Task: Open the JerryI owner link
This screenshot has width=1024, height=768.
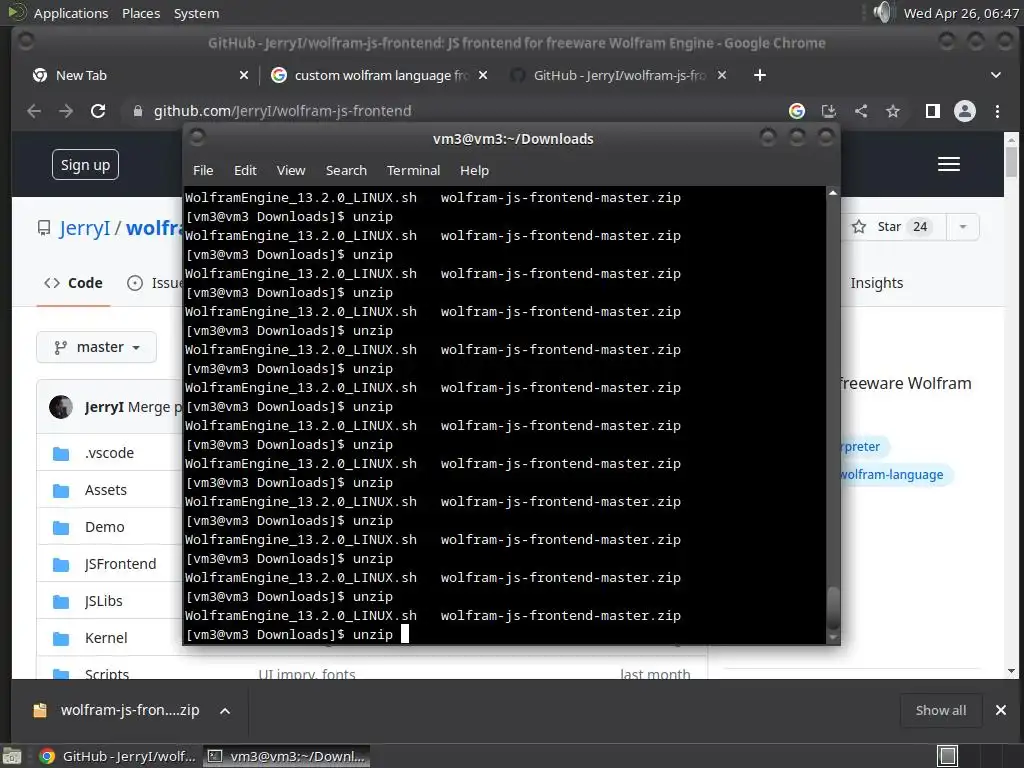Action: [84, 228]
